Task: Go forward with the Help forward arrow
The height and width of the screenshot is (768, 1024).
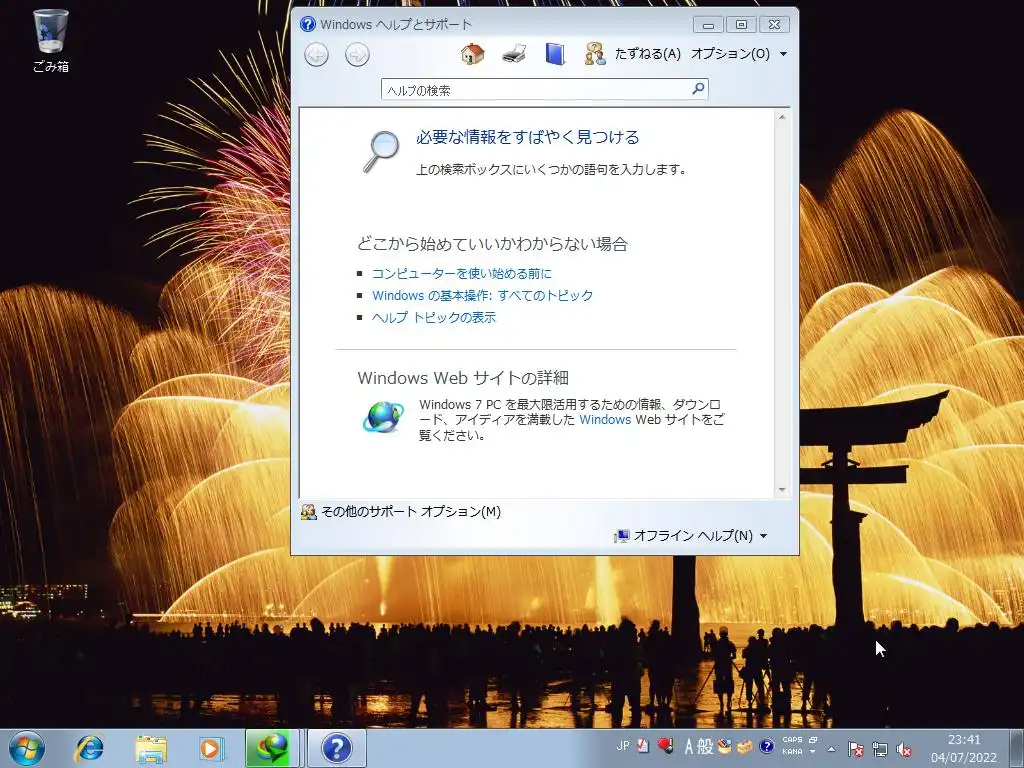Action: [x=357, y=54]
